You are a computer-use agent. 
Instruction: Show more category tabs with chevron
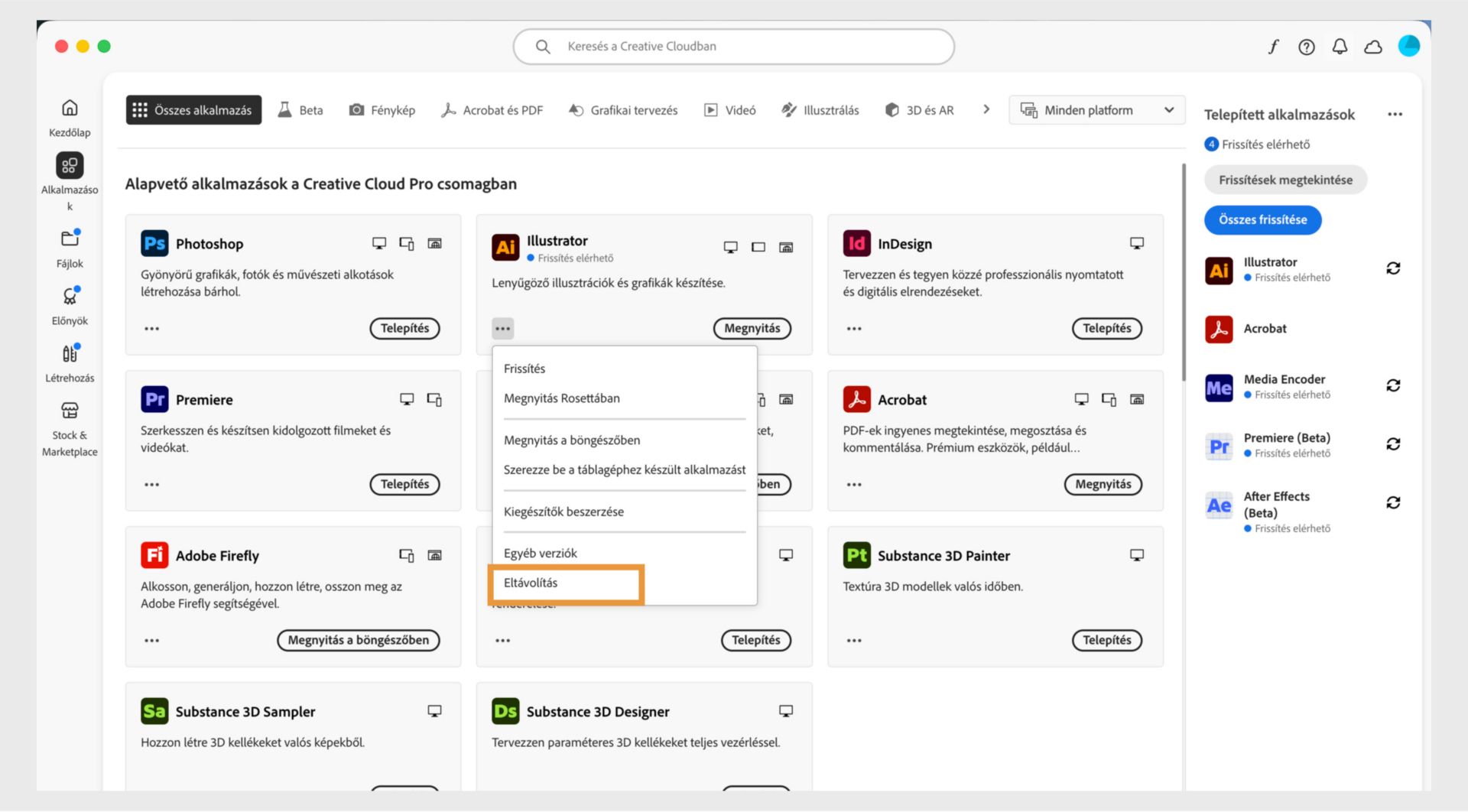(986, 109)
